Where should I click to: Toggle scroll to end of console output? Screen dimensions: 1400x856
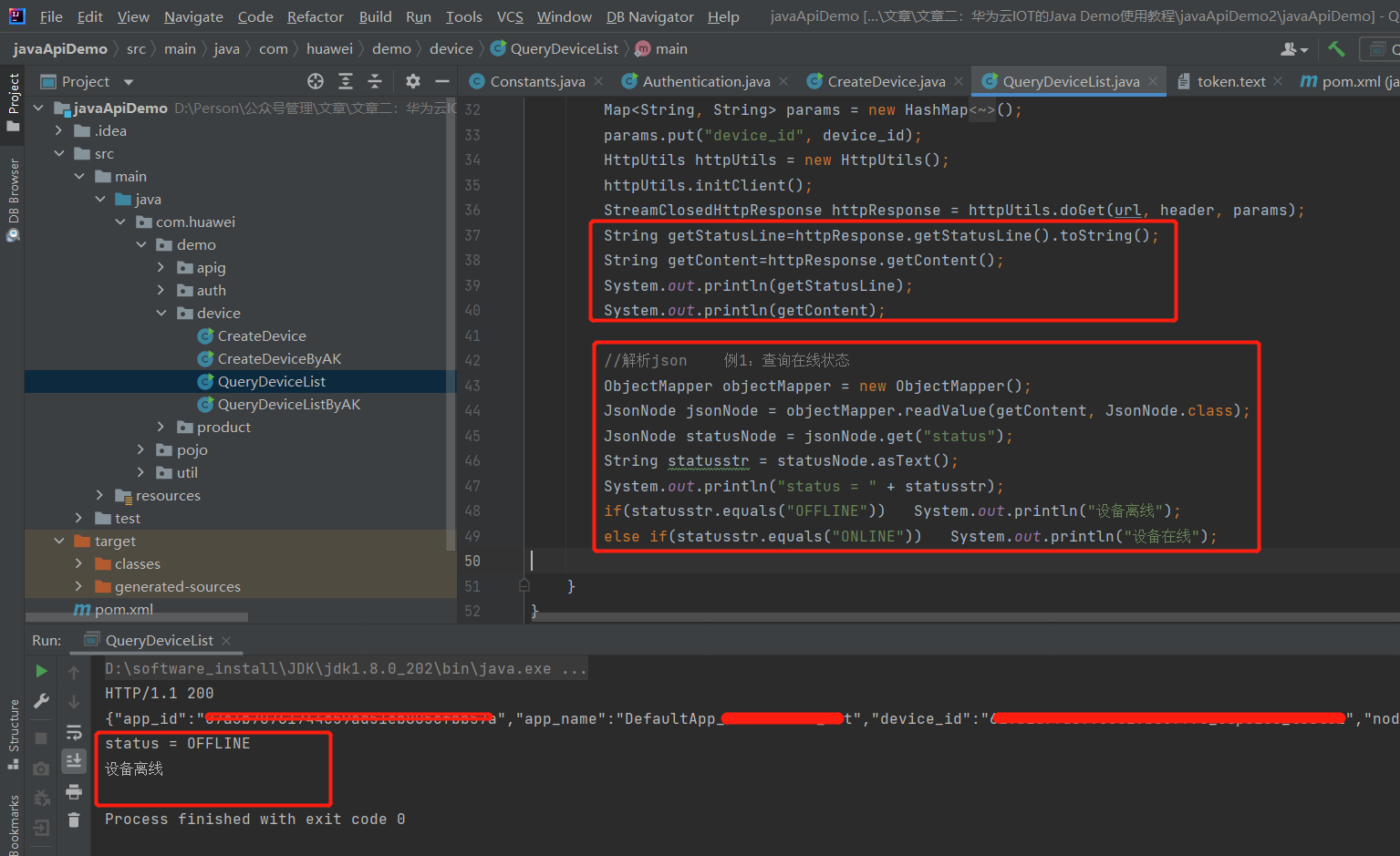click(x=74, y=761)
